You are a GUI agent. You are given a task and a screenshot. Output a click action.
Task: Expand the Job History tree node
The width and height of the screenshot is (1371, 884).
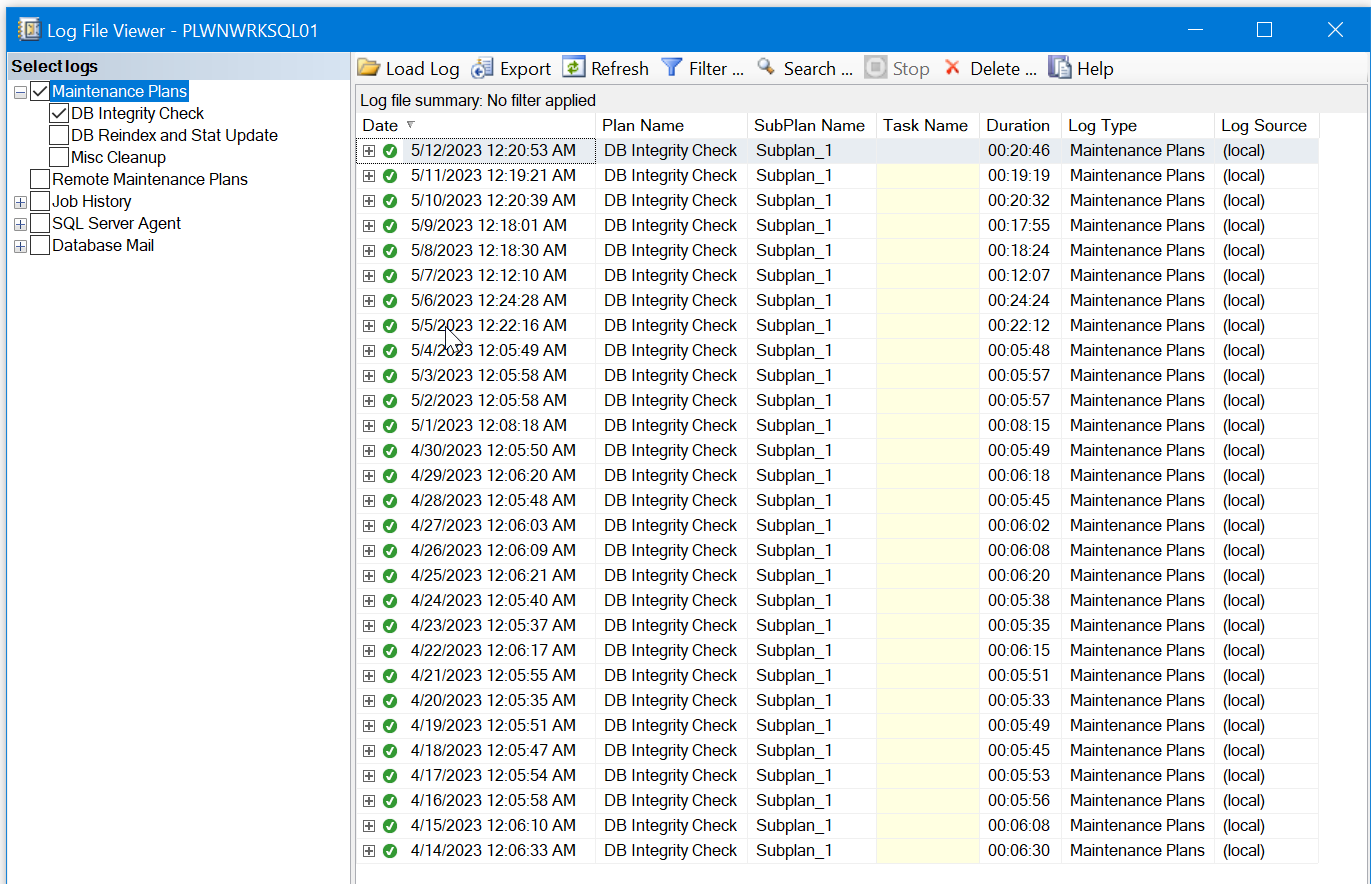pyautogui.click(x=20, y=202)
